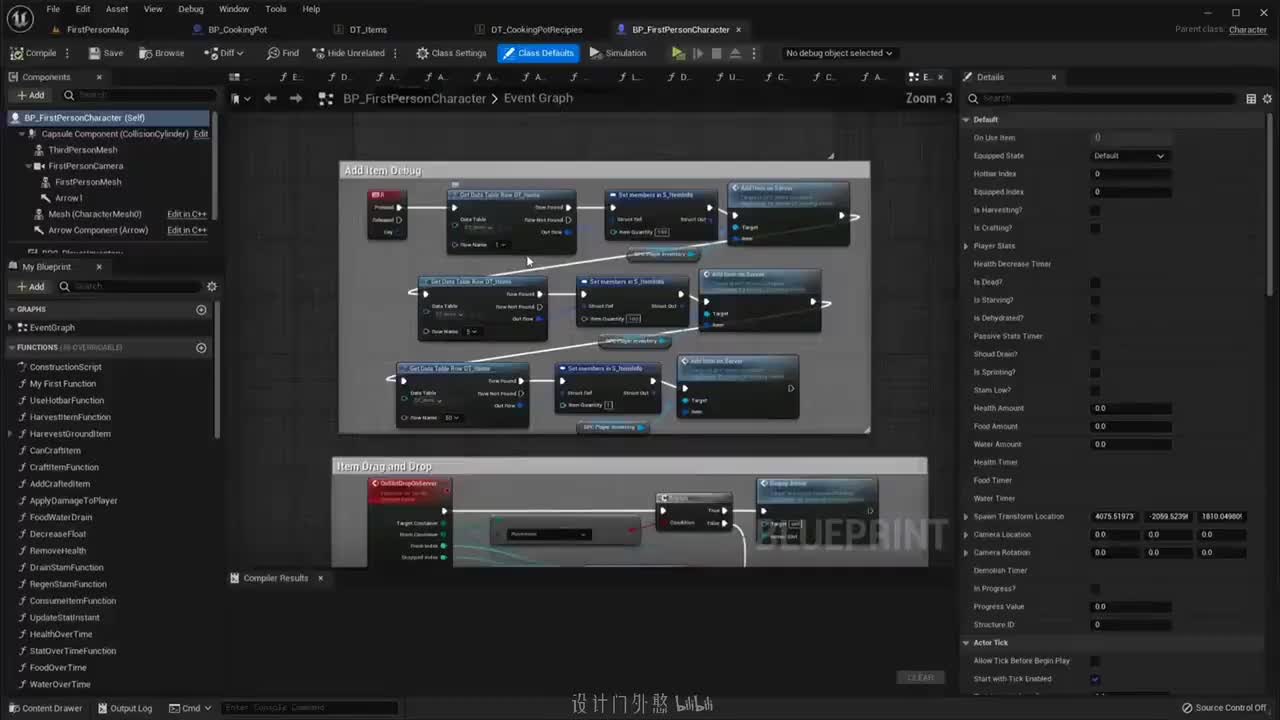Open play options three-dot menu
Image resolution: width=1280 pixels, height=720 pixels.
click(754, 53)
